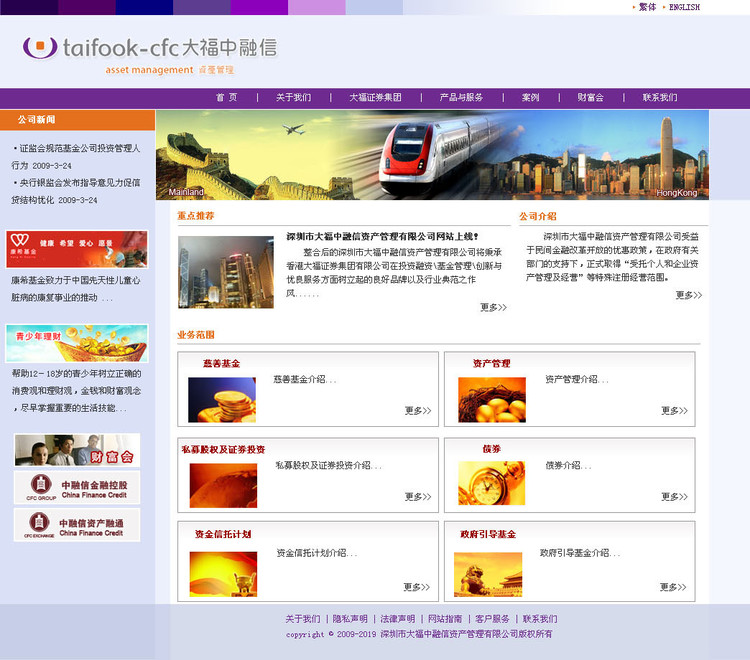Screen dimensions: 750x660
Task: Open headline 深圳市大福中融信资产管理有限公司网站上线
Action: (x=382, y=237)
